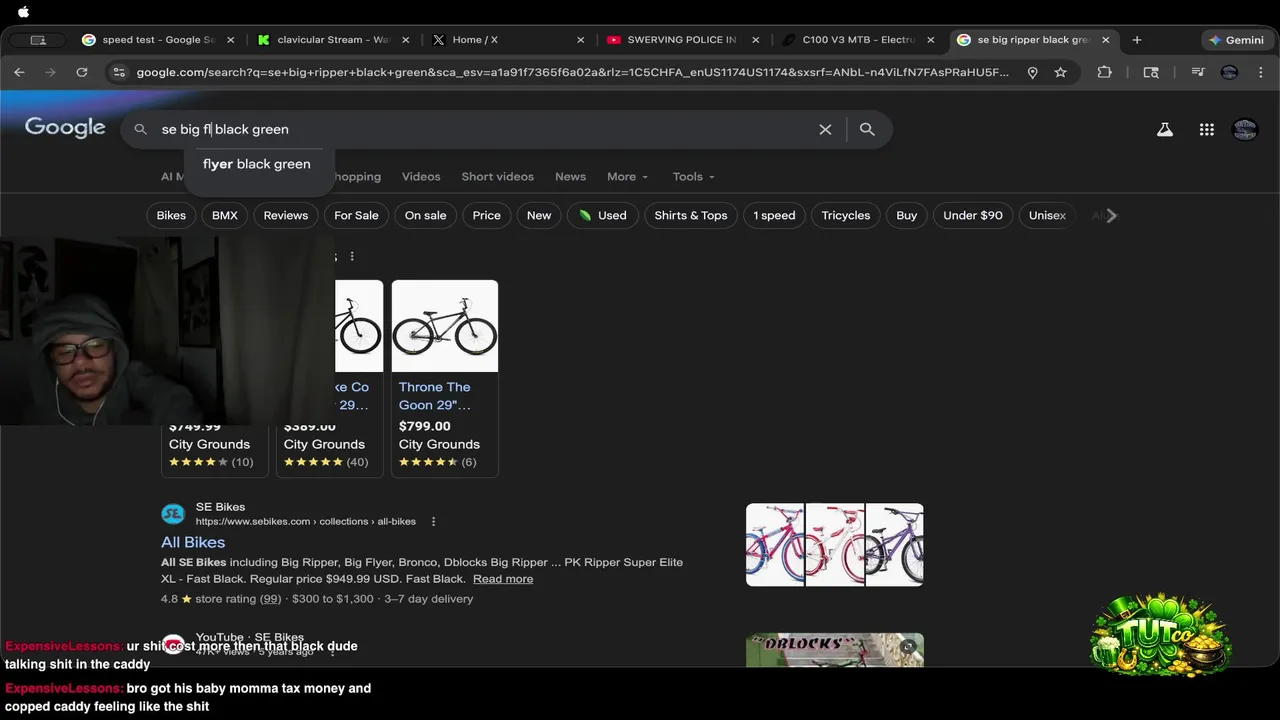The height and width of the screenshot is (720, 1280).
Task: Select the Tricycles filter chip
Action: pos(846,215)
